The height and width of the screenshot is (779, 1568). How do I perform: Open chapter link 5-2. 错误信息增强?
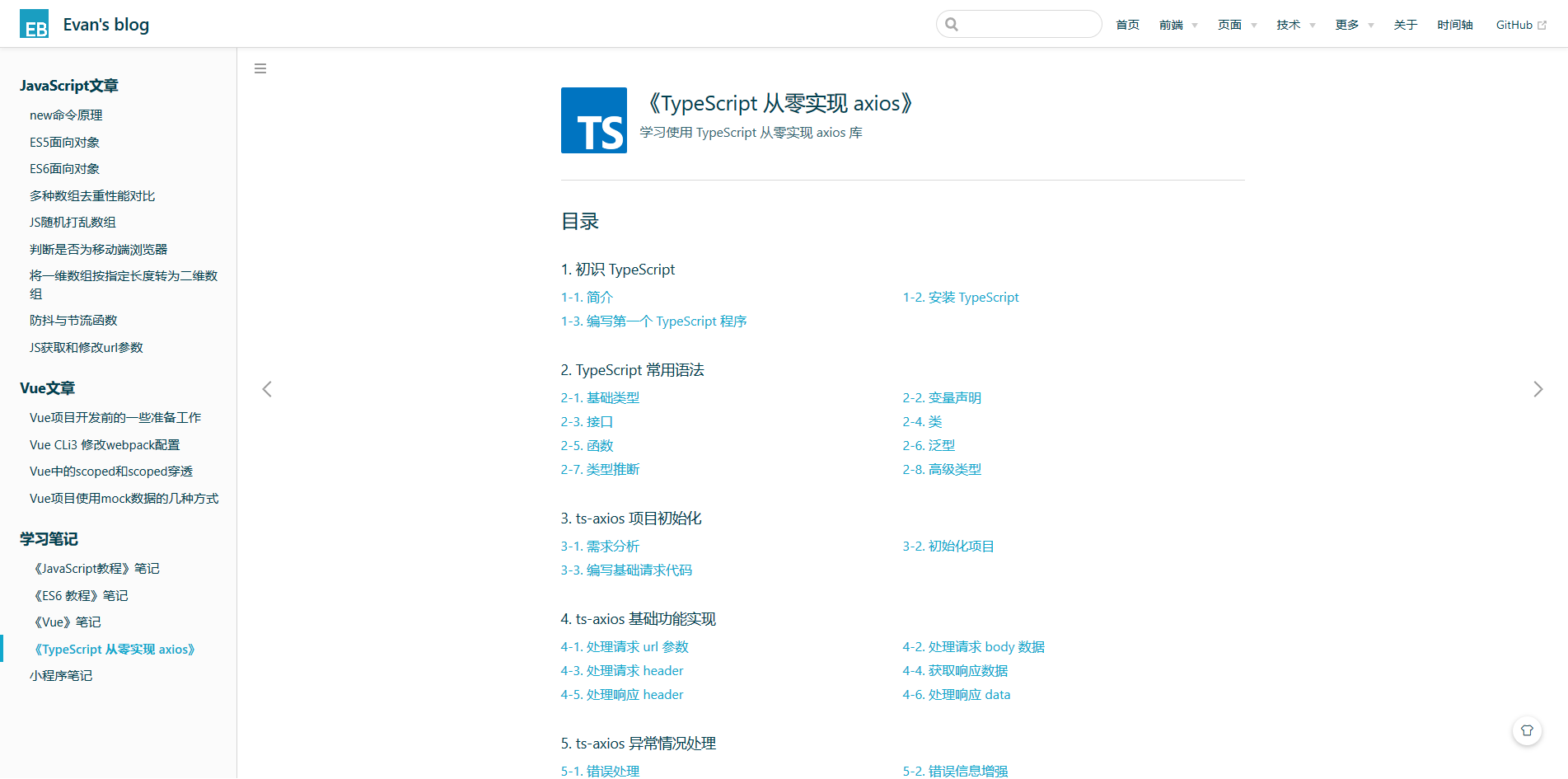(955, 772)
